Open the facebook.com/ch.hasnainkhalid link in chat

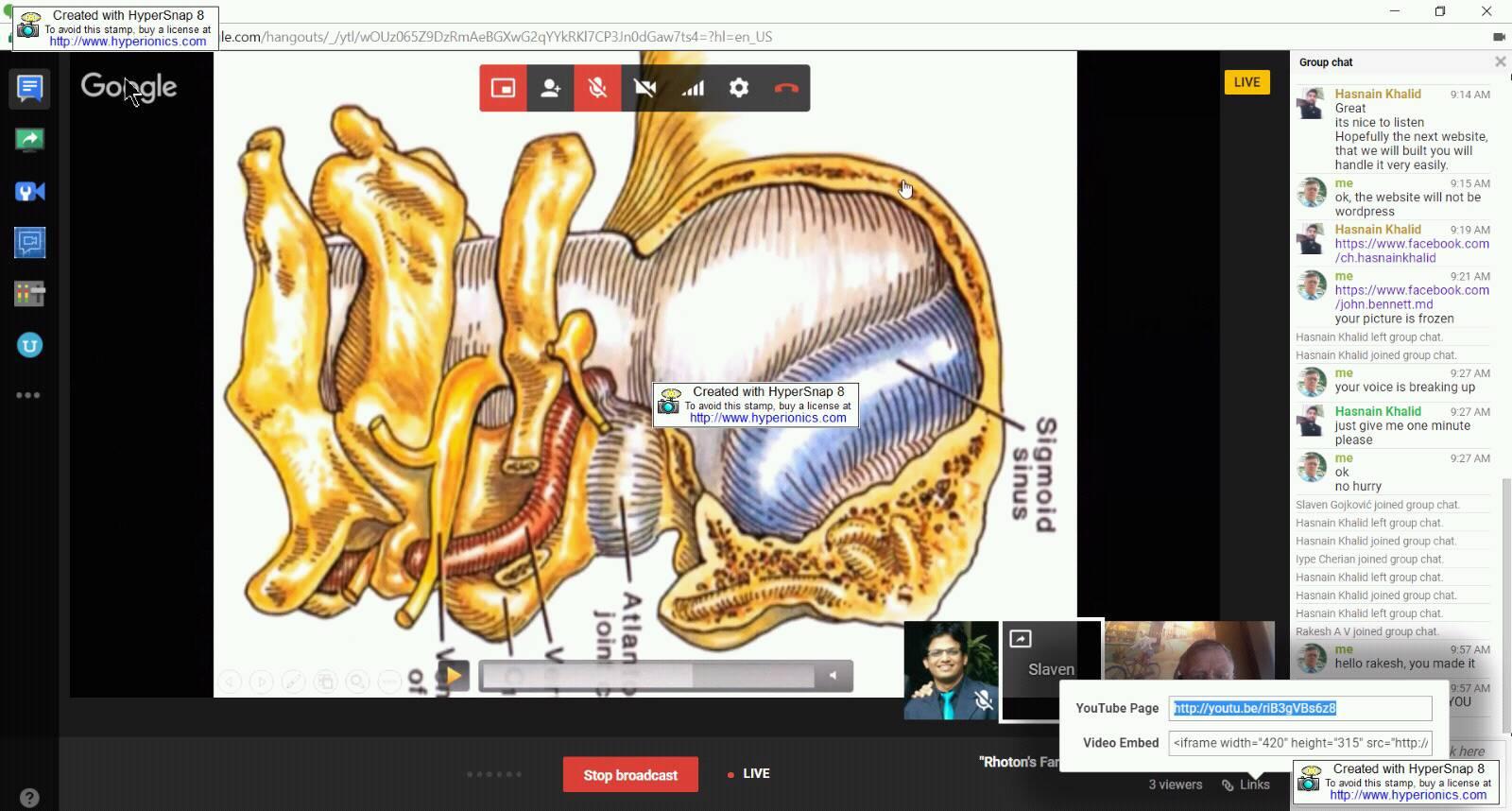(1412, 250)
